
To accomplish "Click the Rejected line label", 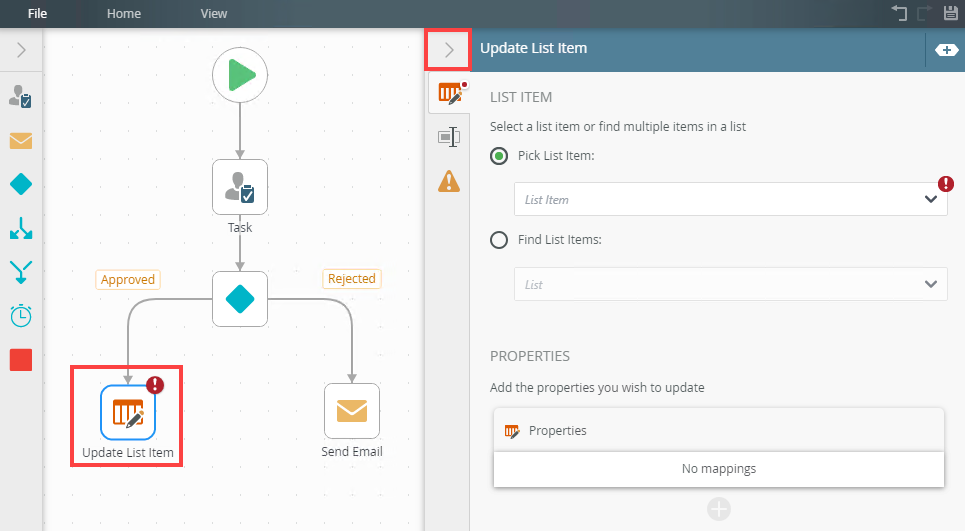I will [351, 279].
